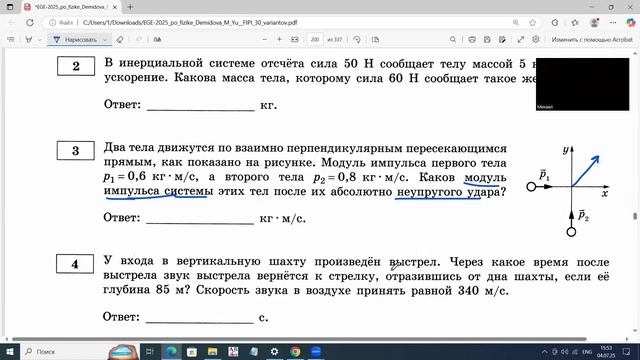Viewport: 640px width, 360px height.
Task: Open a new browser tab
Action: coord(130,7)
